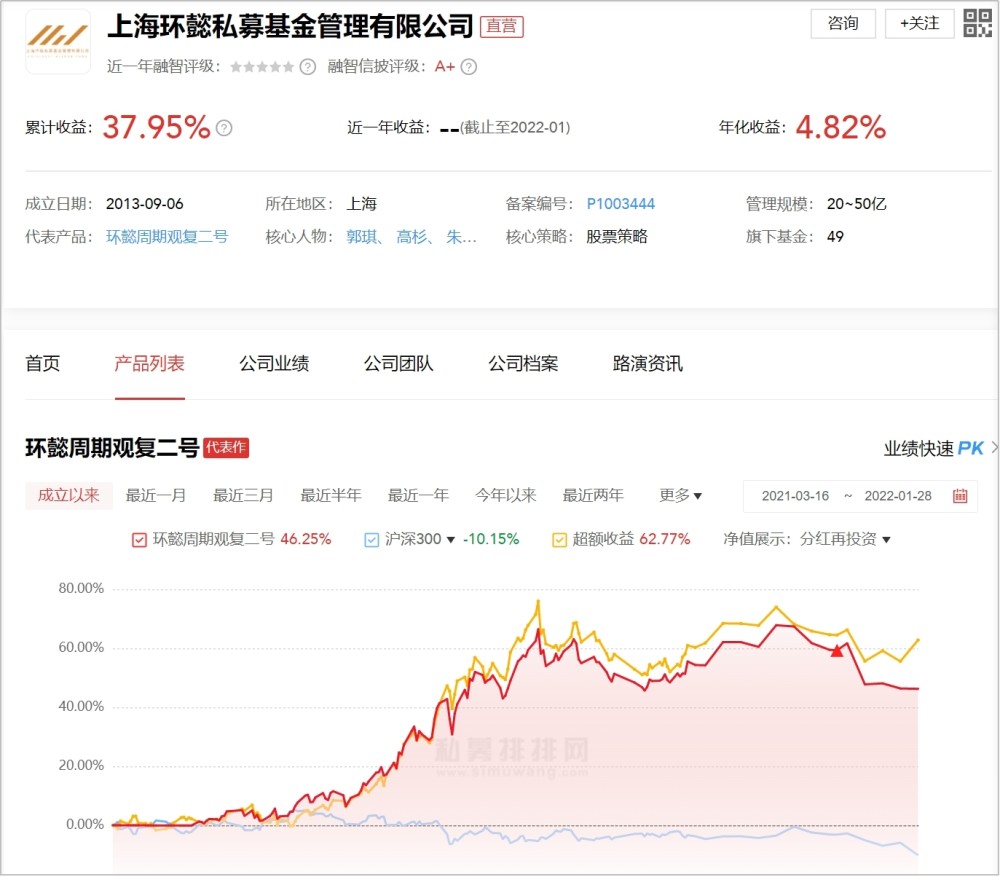Expand the 沪深300 benchmark dropdown arrow
The height and width of the screenshot is (877, 1000).
pyautogui.click(x=451, y=540)
